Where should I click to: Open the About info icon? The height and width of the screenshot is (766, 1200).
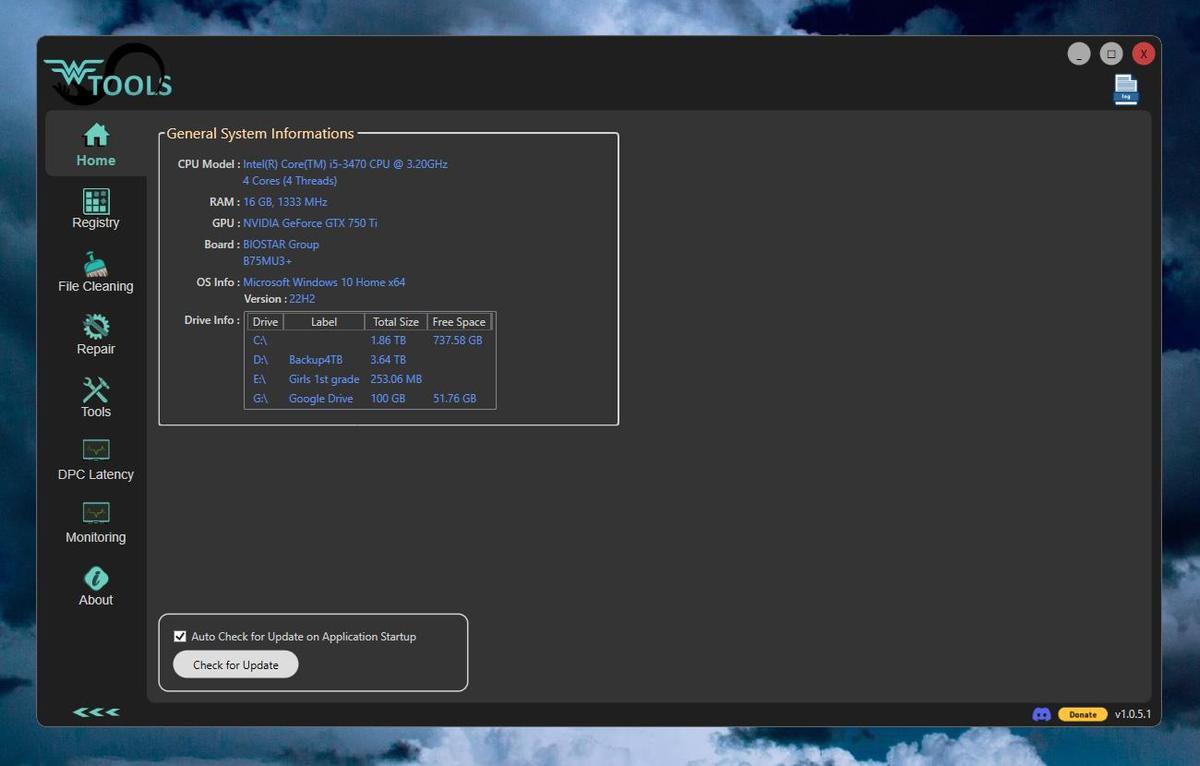96,578
